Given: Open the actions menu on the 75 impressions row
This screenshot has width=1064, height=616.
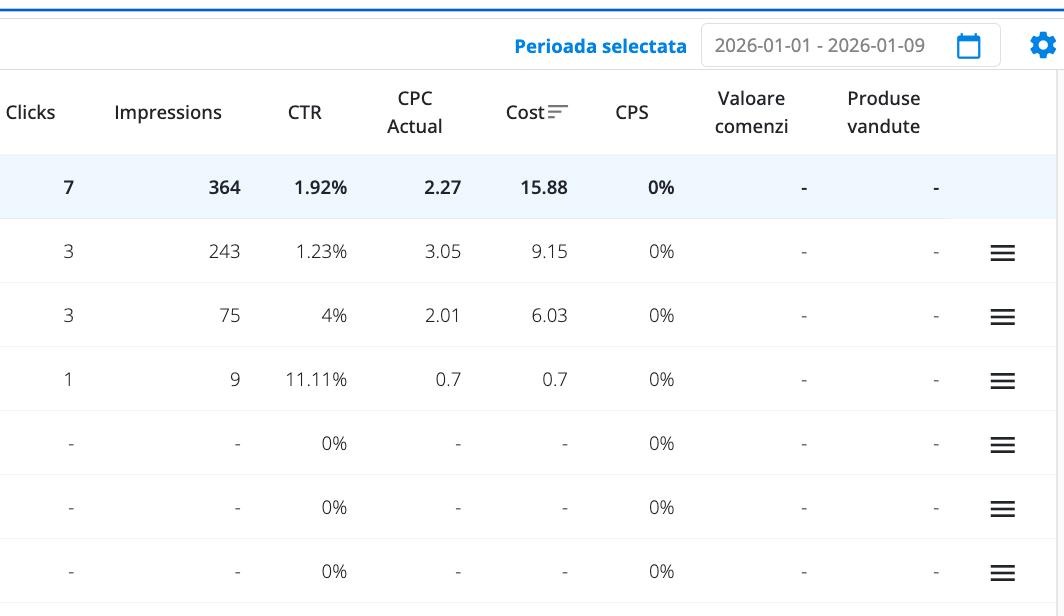Looking at the screenshot, I should [x=1001, y=315].
